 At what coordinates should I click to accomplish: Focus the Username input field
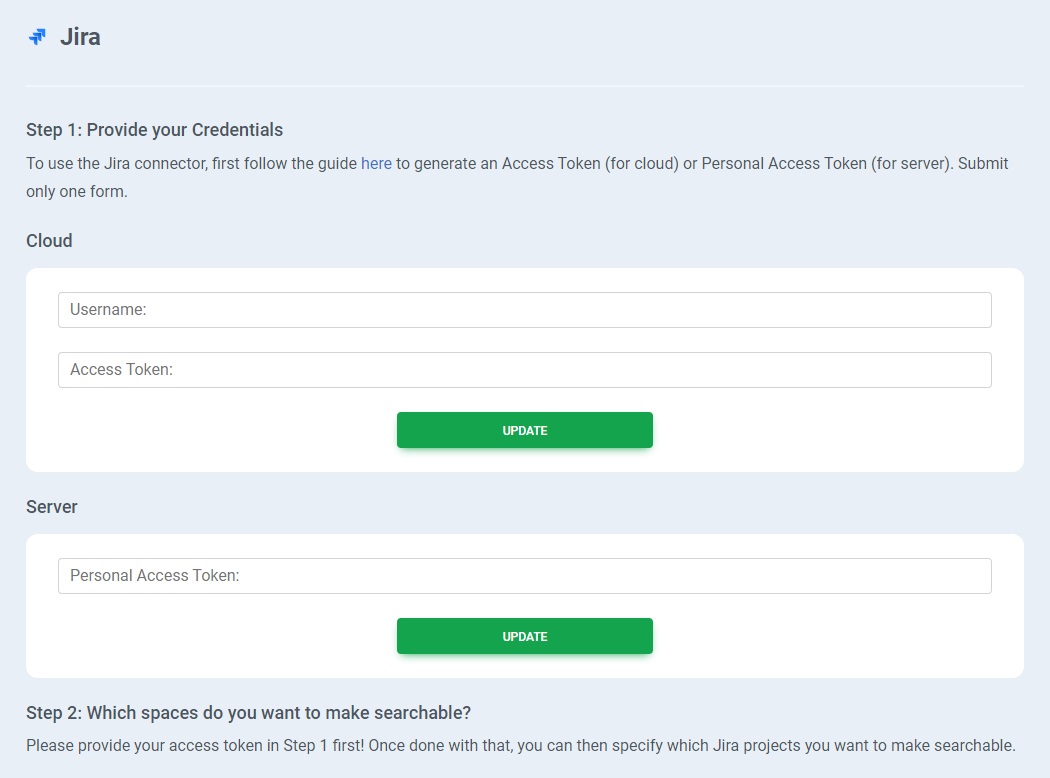(x=524, y=310)
